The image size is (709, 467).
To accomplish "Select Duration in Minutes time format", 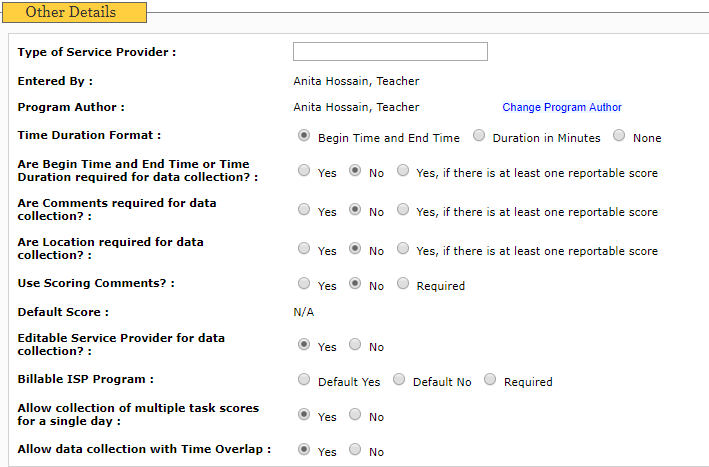I will 479,135.
